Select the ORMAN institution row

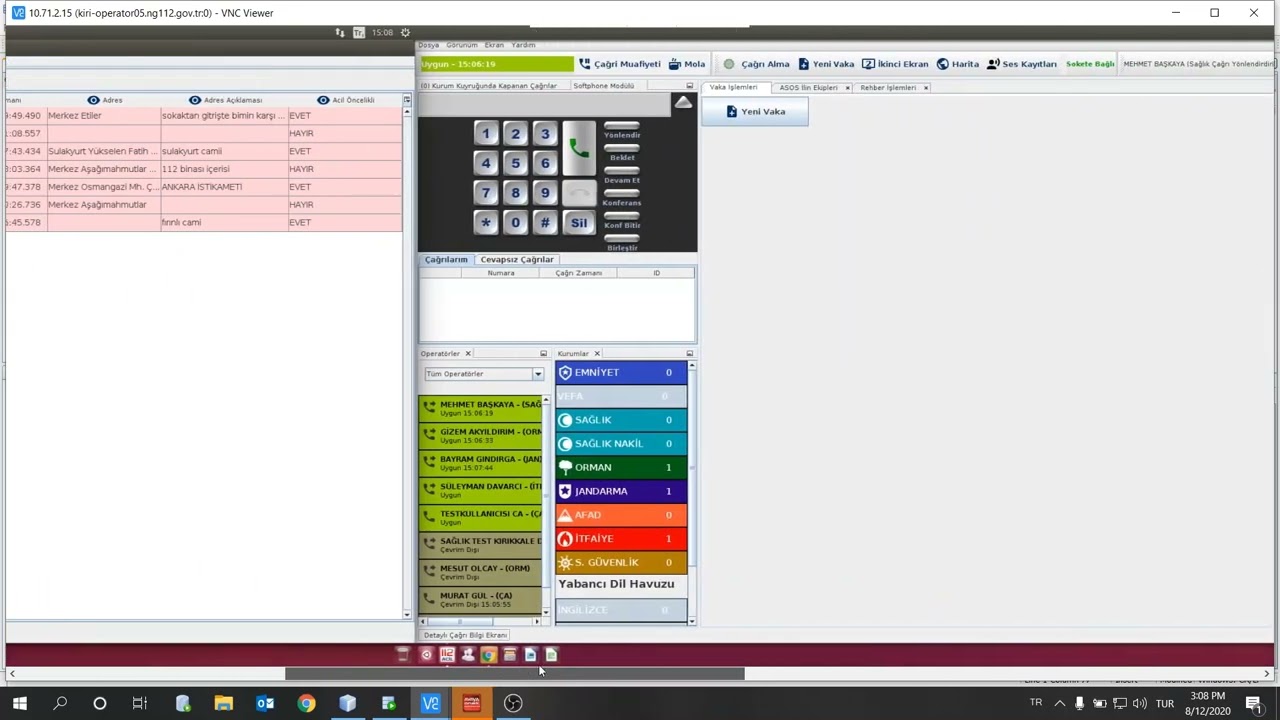(x=621, y=467)
